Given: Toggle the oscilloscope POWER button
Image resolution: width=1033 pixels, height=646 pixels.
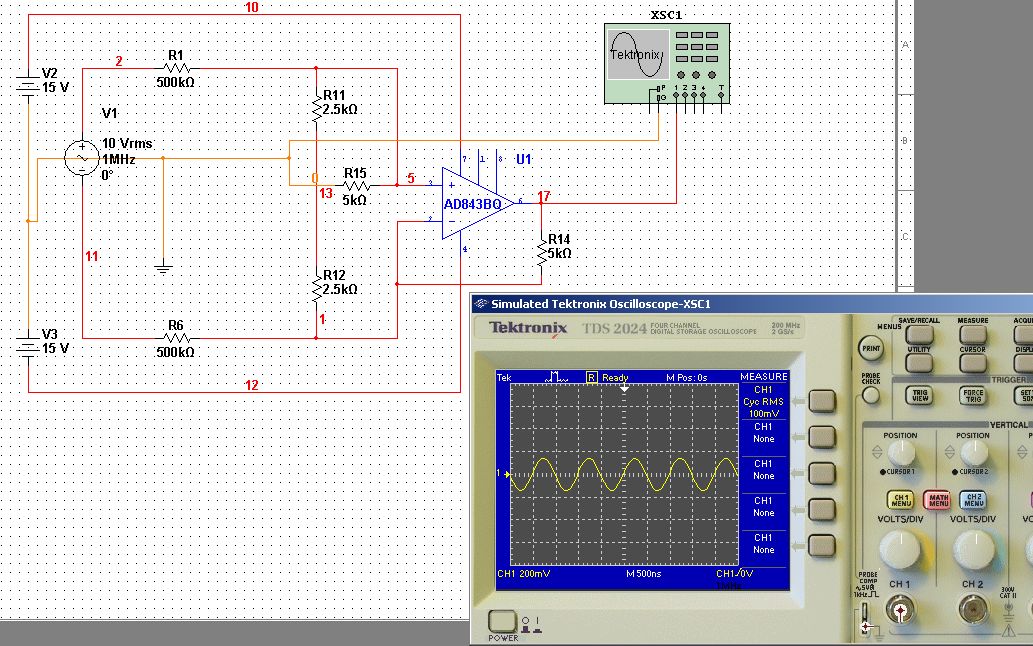Looking at the screenshot, I should click(x=502, y=621).
